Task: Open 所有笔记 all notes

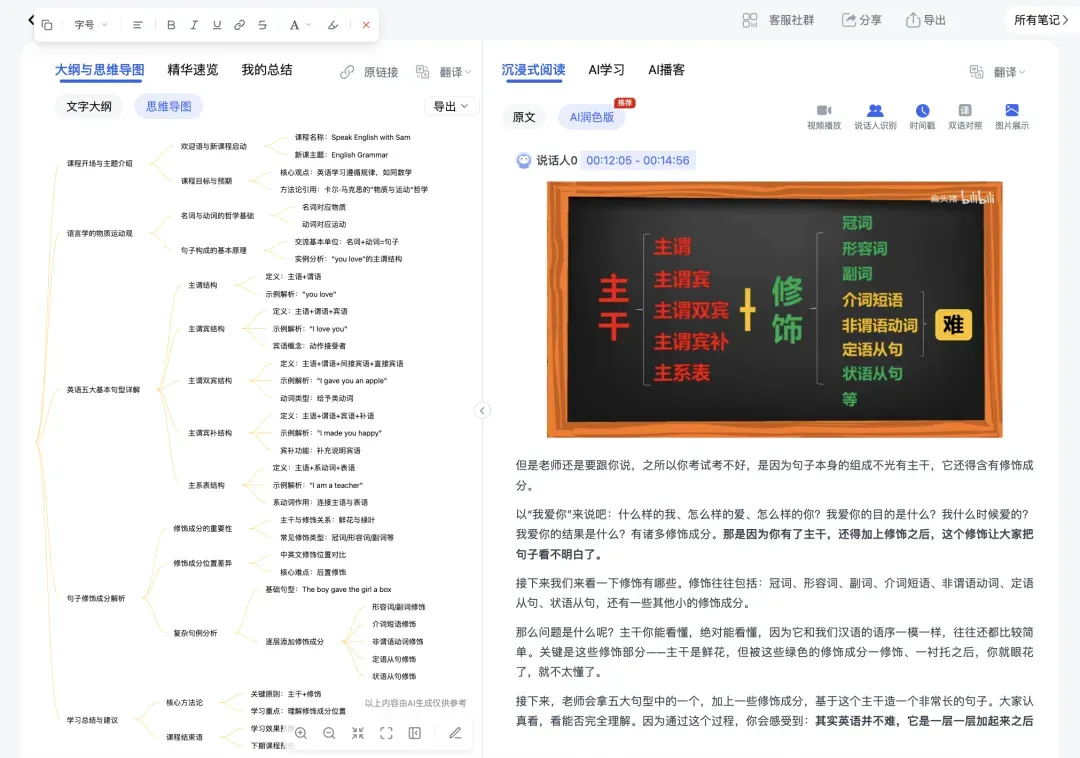Action: [x=1041, y=20]
